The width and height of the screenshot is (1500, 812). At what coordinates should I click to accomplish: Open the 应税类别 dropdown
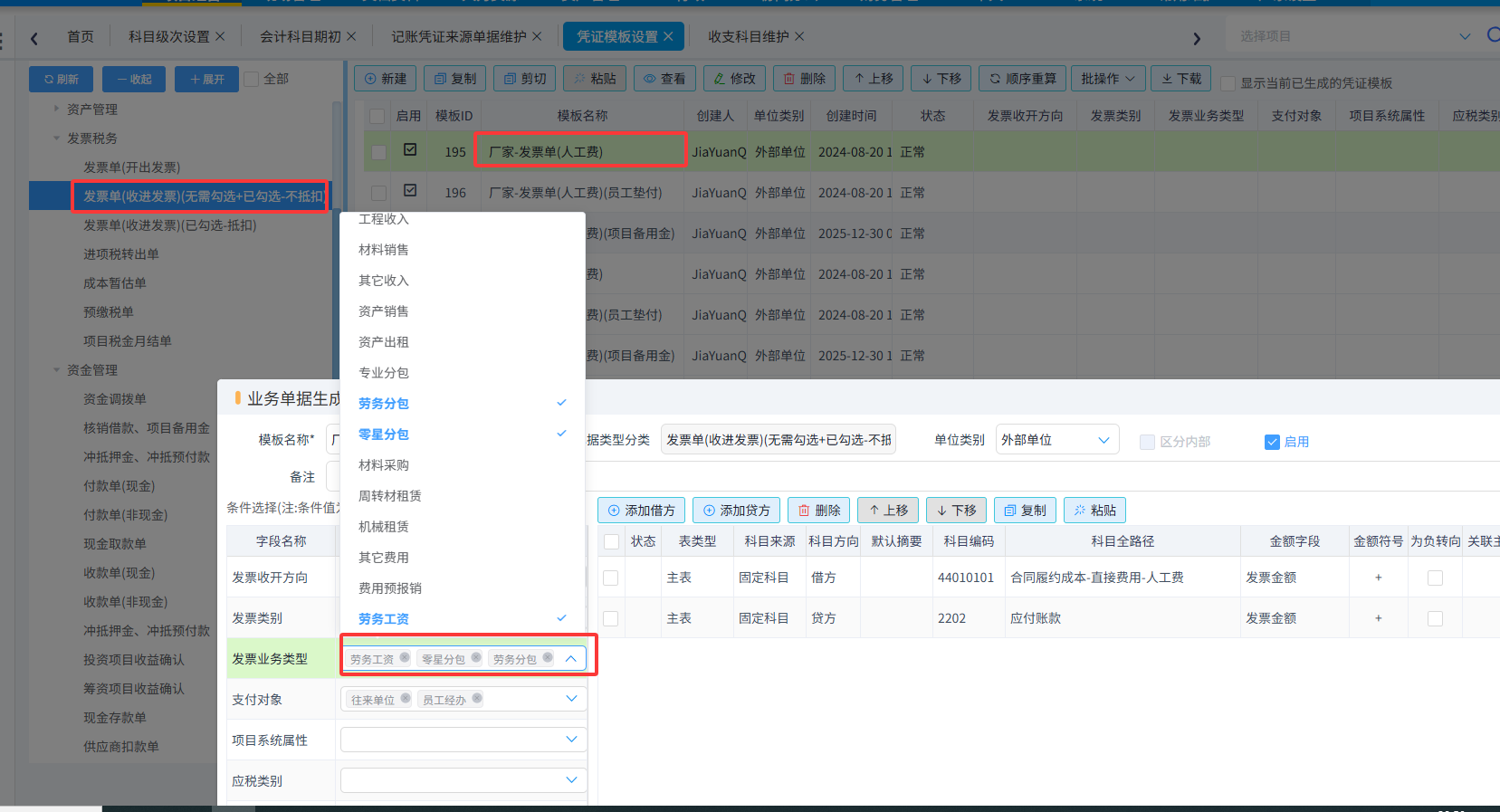click(463, 779)
